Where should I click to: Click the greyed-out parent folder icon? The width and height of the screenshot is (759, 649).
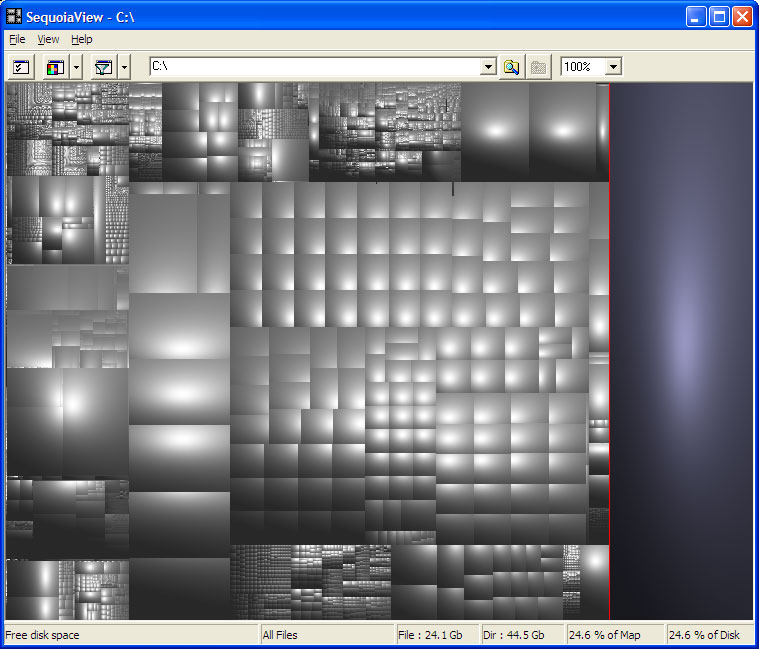tap(538, 67)
